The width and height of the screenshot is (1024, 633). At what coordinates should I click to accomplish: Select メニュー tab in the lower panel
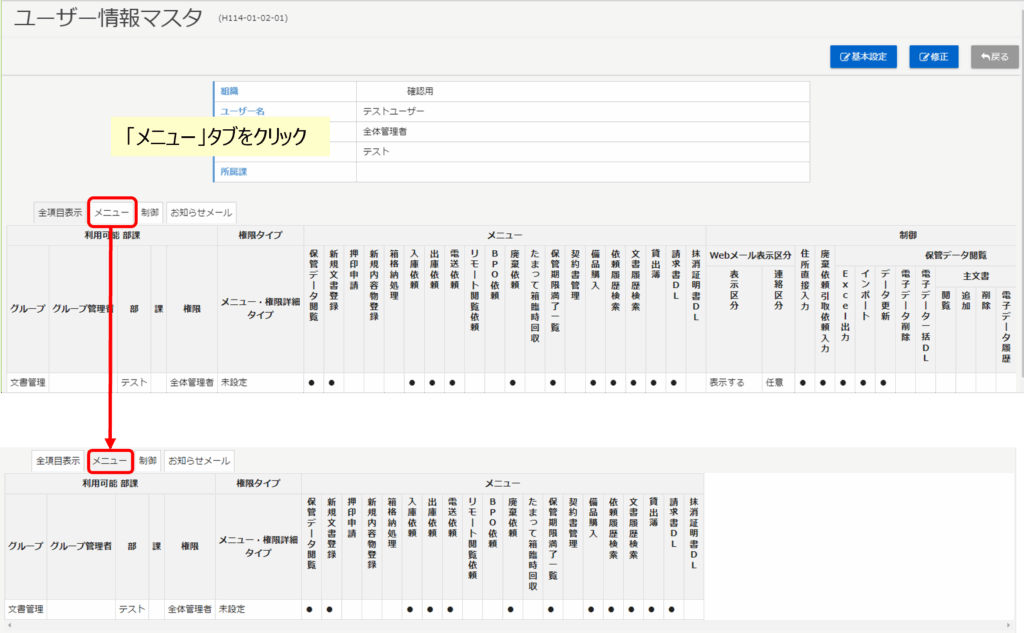click(110, 461)
